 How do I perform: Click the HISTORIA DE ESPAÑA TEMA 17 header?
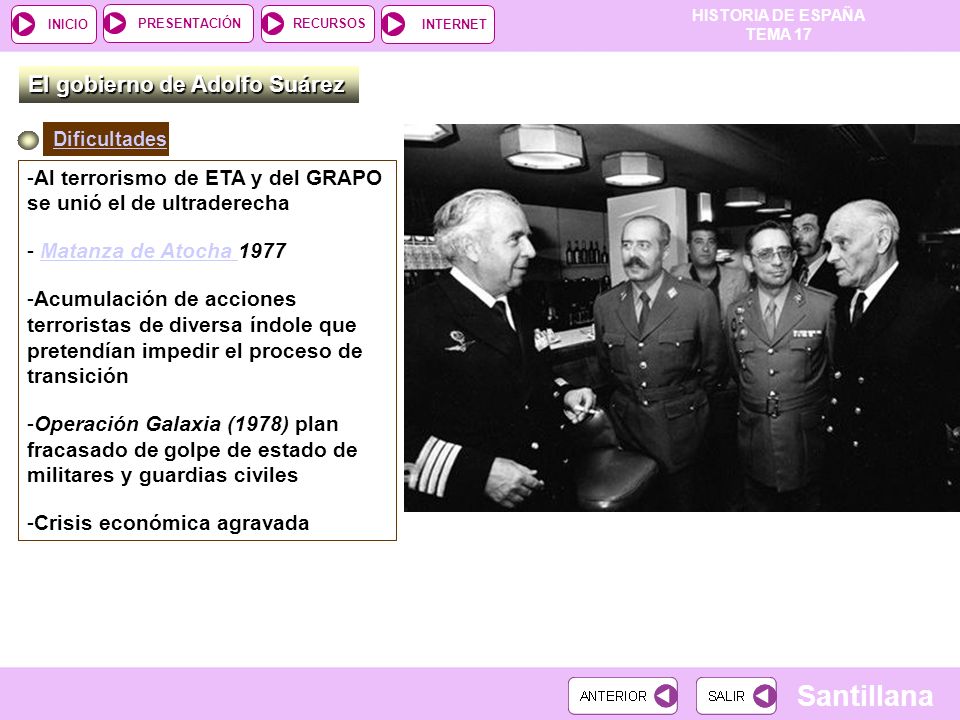click(x=778, y=24)
